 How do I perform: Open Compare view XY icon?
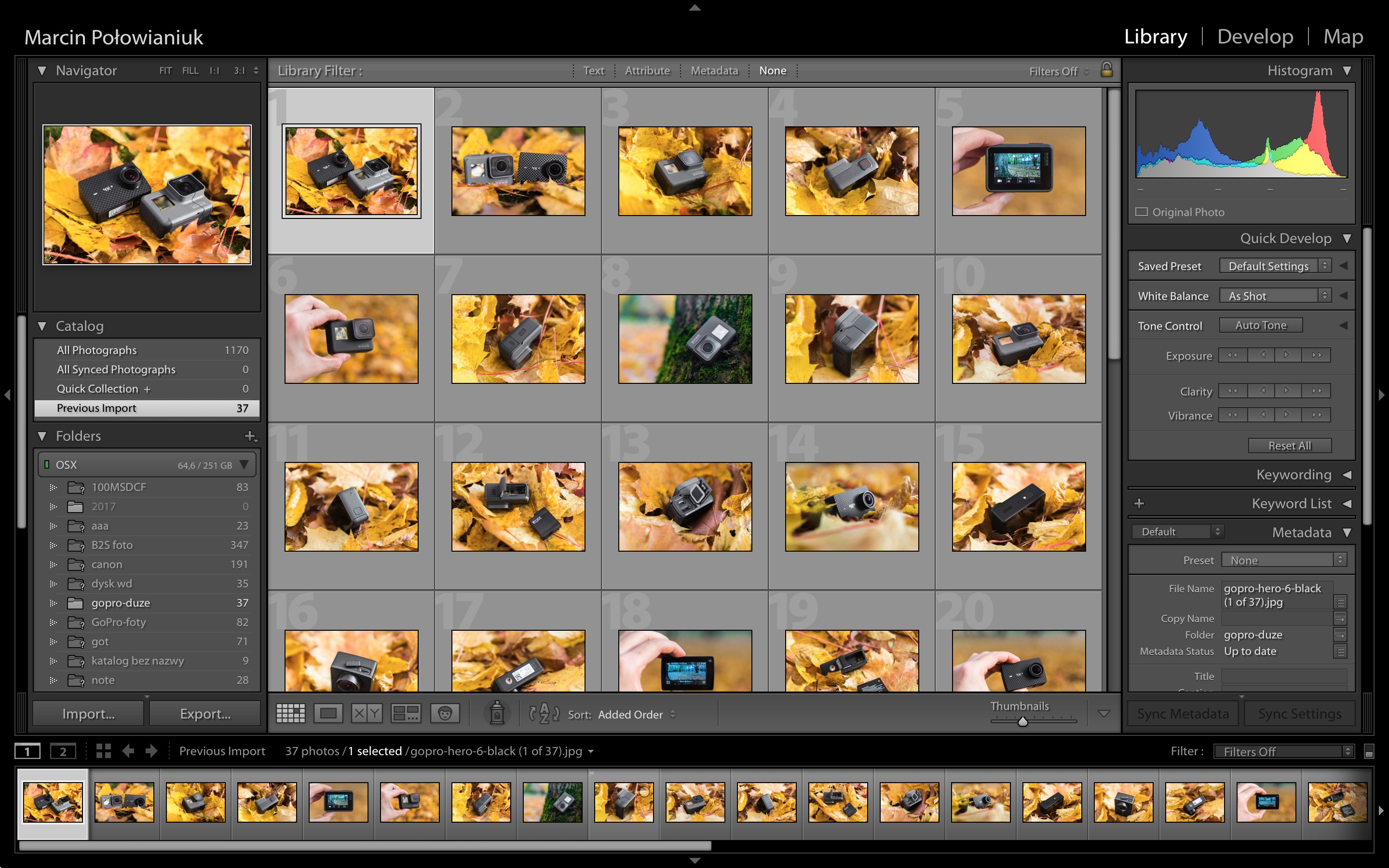pos(367,714)
